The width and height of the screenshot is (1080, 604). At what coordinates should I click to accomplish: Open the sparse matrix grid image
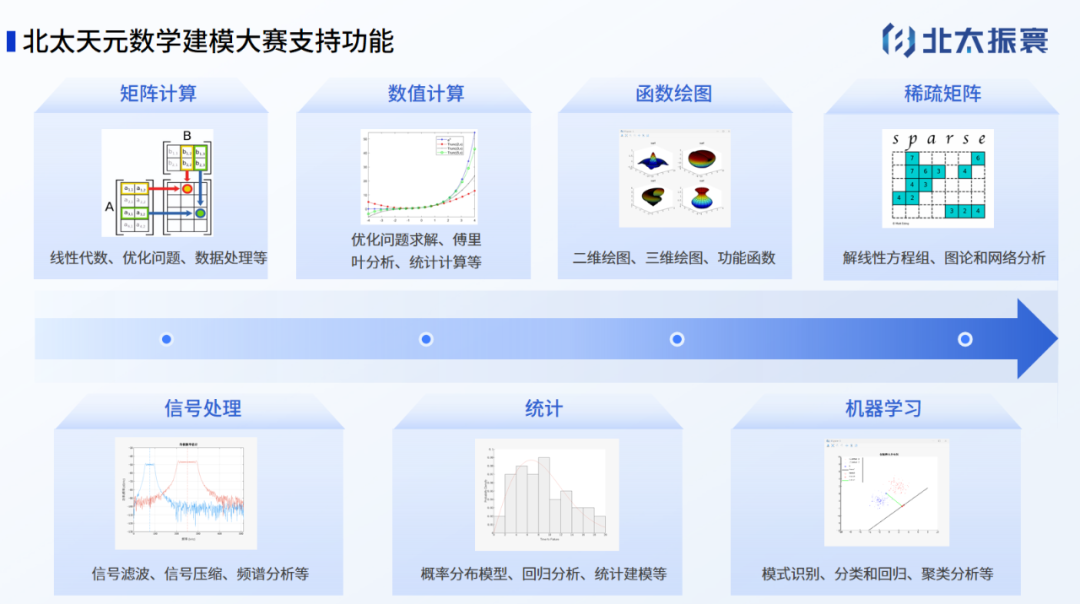pos(938,179)
